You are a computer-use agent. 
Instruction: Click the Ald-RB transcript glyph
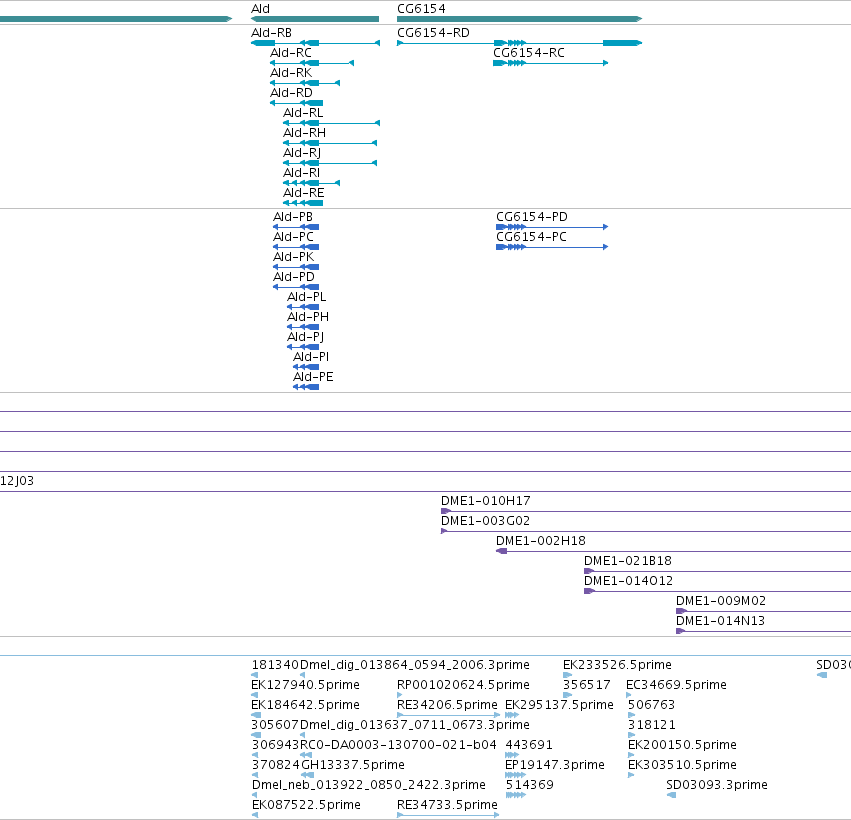click(x=315, y=43)
